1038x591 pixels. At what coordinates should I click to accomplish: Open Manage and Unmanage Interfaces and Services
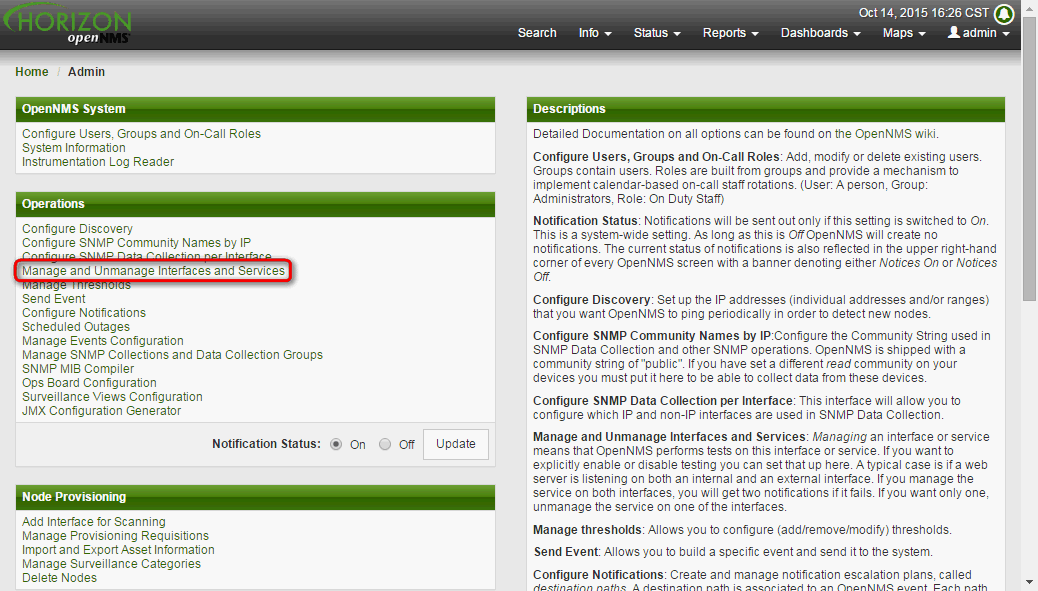(154, 271)
